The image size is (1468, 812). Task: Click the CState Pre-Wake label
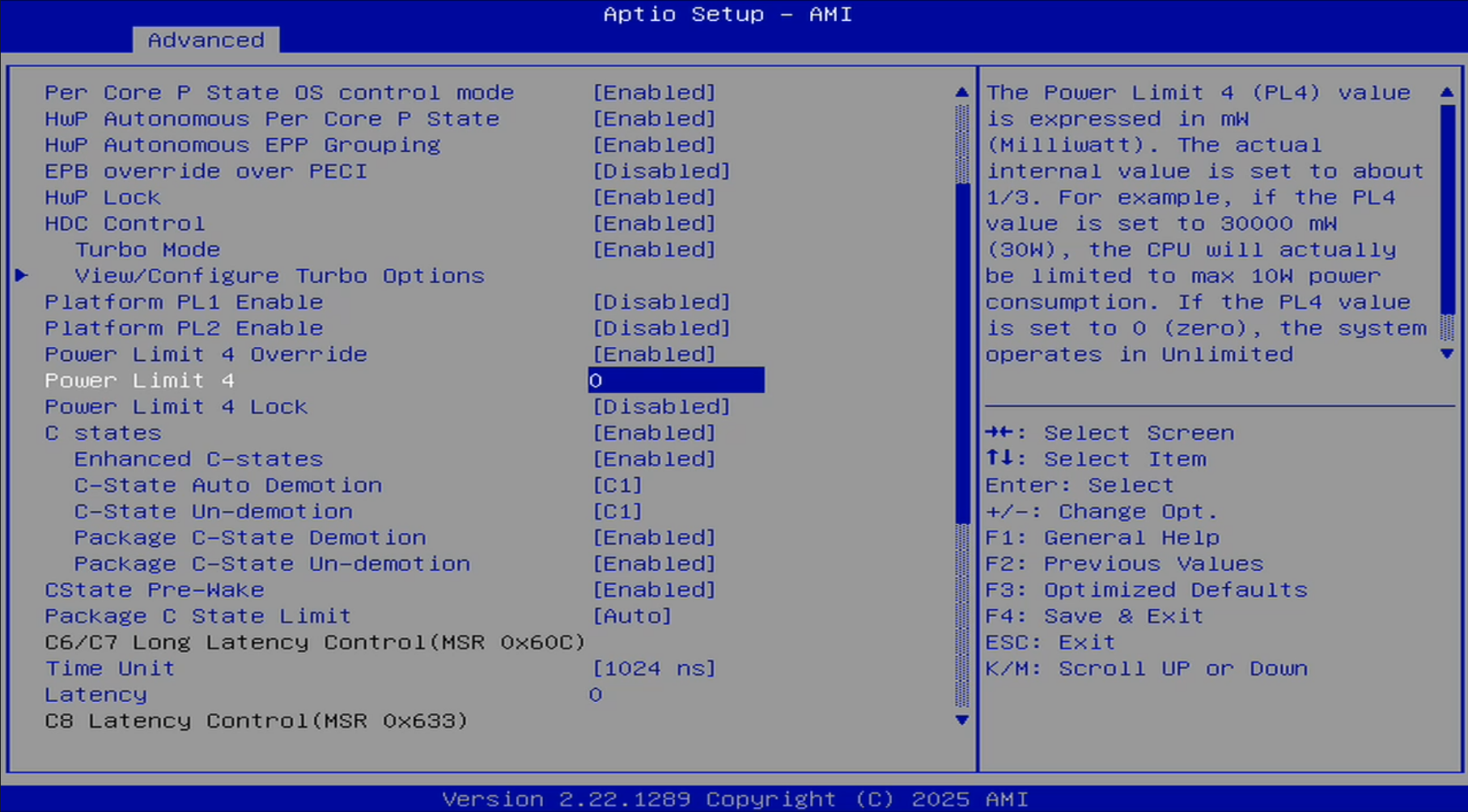[x=154, y=590]
